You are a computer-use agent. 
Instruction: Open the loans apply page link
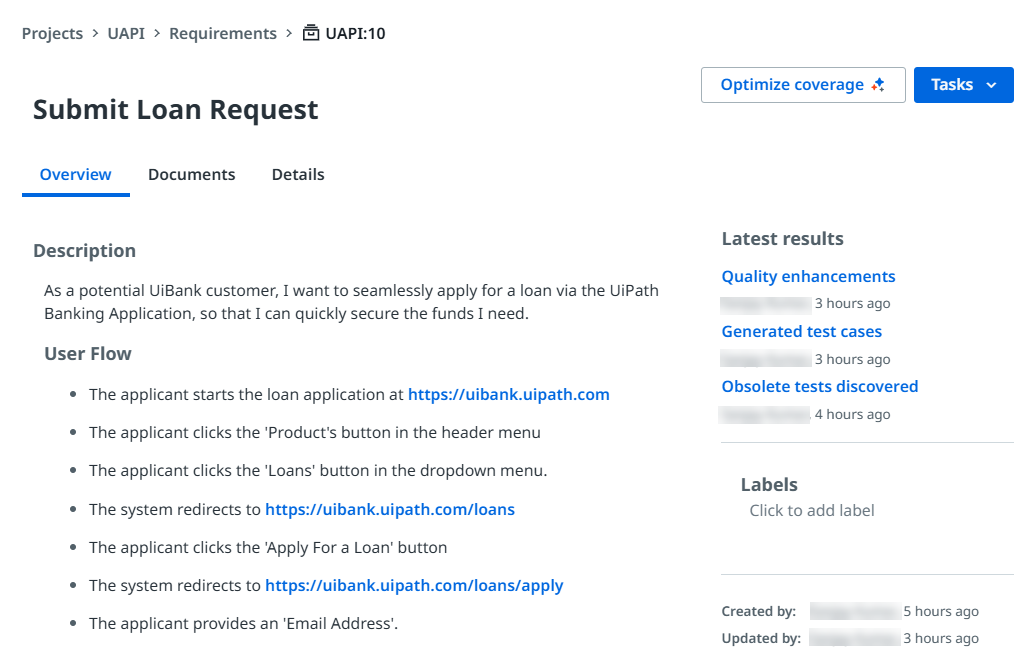(414, 585)
